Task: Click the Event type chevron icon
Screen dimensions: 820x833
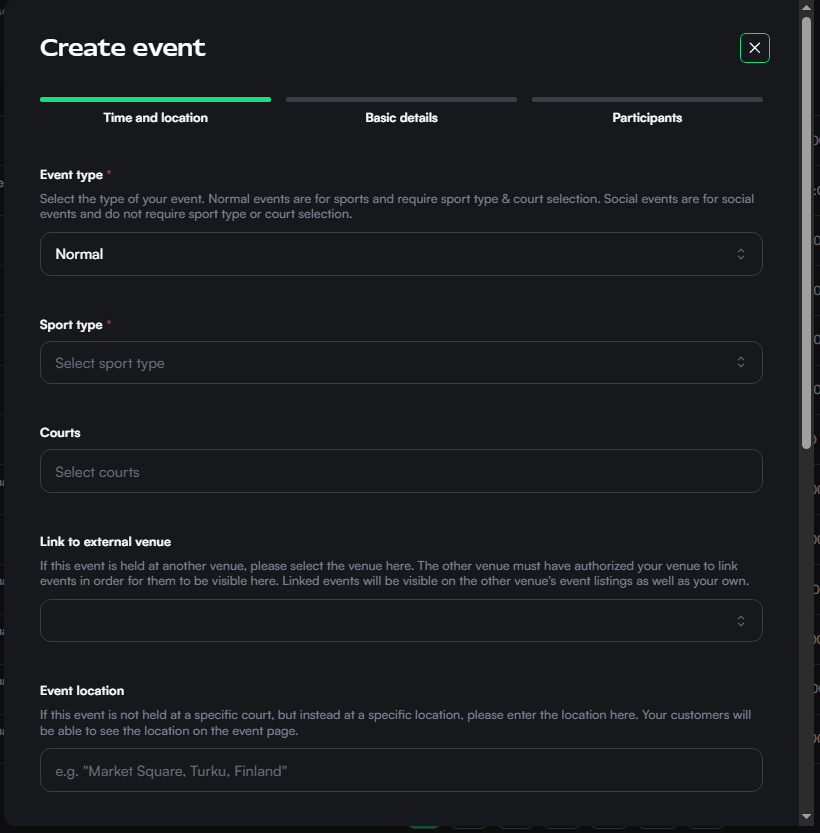Action: click(741, 254)
